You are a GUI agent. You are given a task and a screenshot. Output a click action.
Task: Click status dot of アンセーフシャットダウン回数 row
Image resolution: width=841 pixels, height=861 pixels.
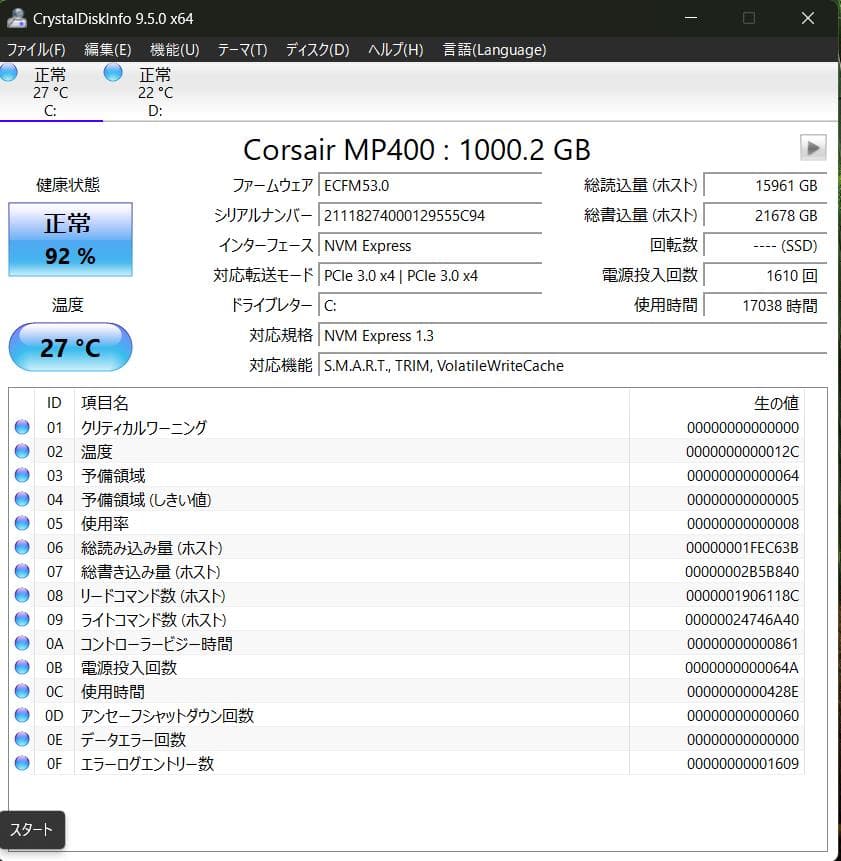point(22,715)
